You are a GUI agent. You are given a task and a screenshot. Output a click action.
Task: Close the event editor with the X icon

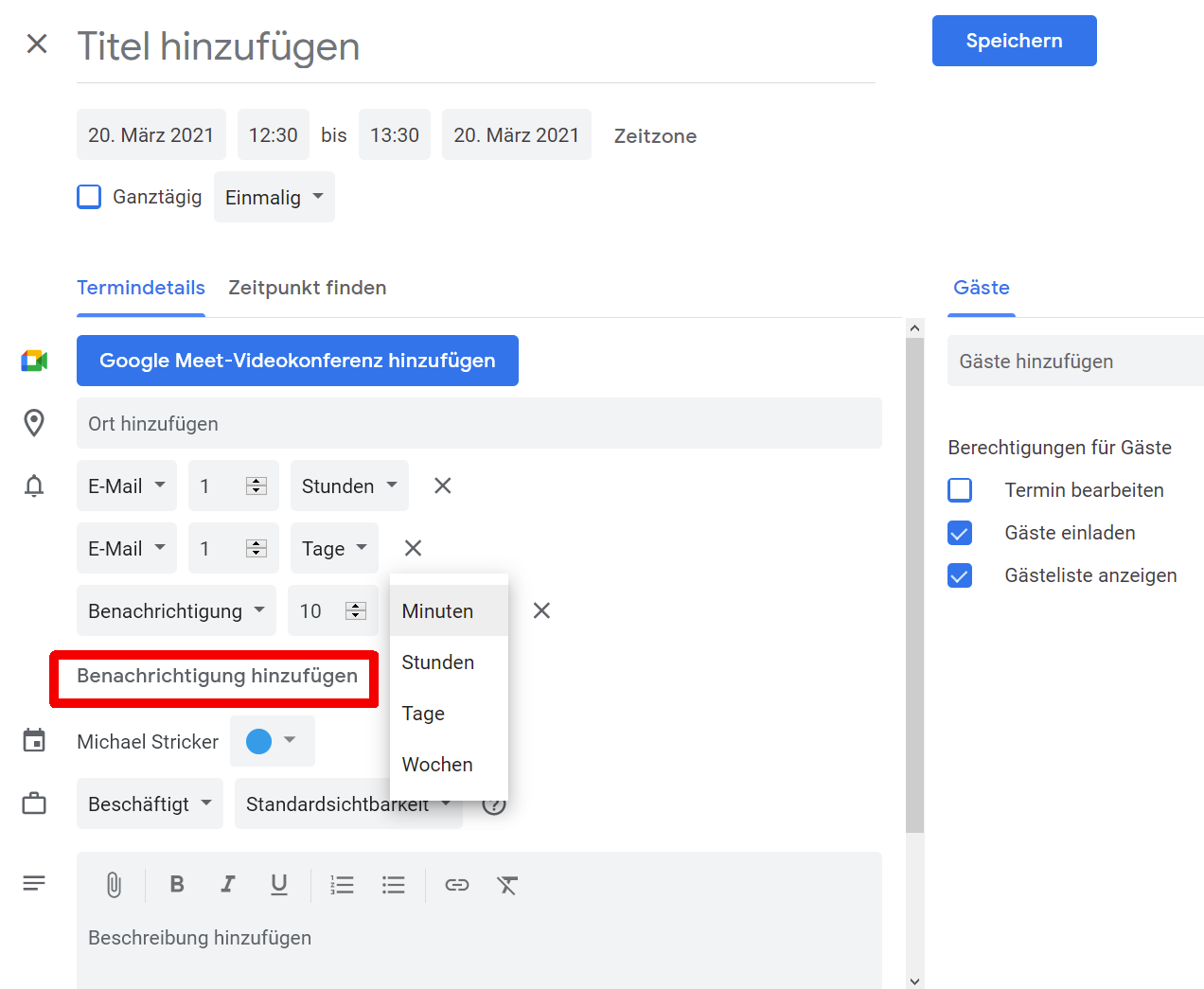tap(37, 44)
